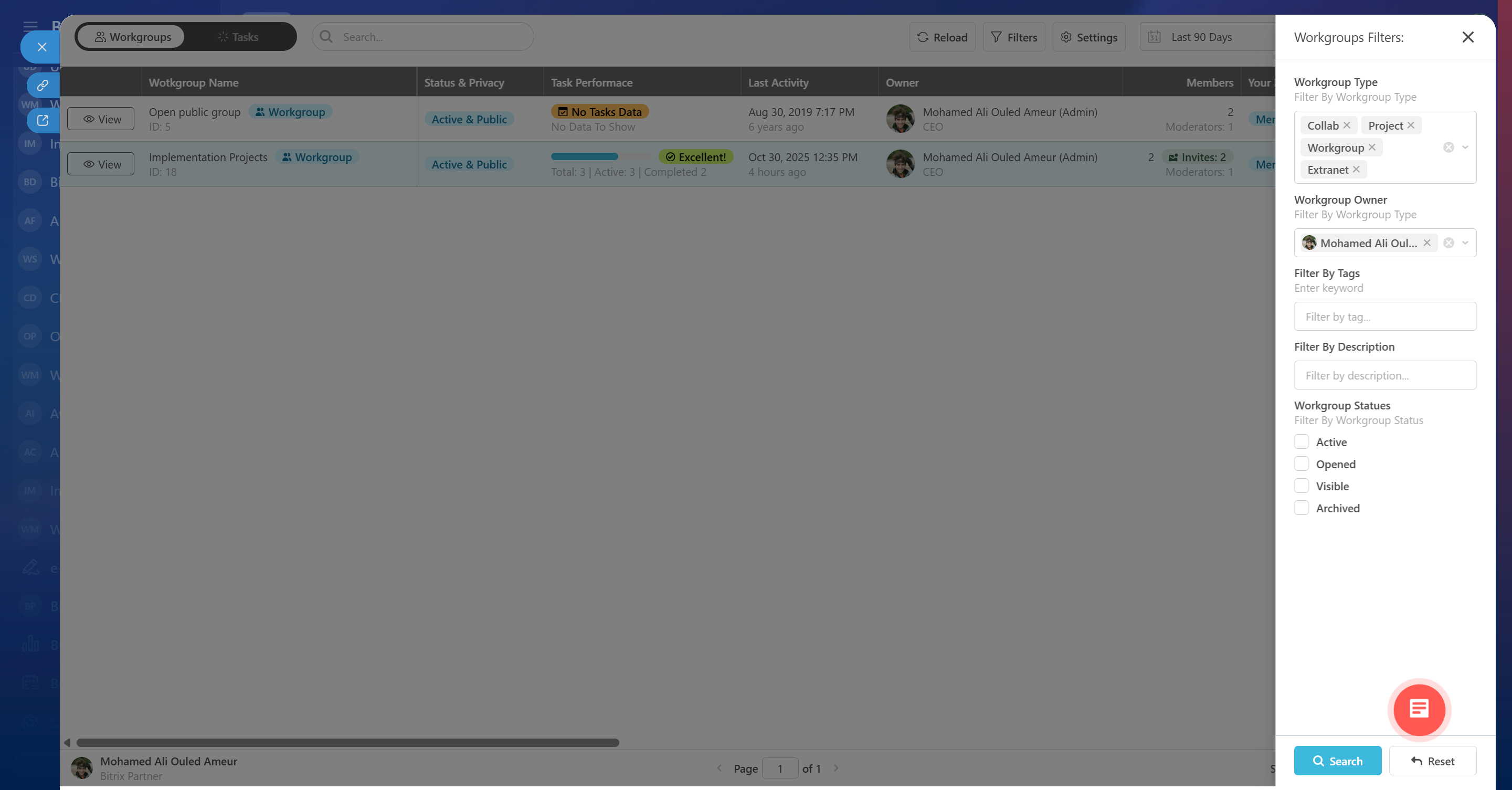Click the open-in-new-window icon button
Image resolution: width=1512 pixels, height=790 pixels.
(x=43, y=120)
